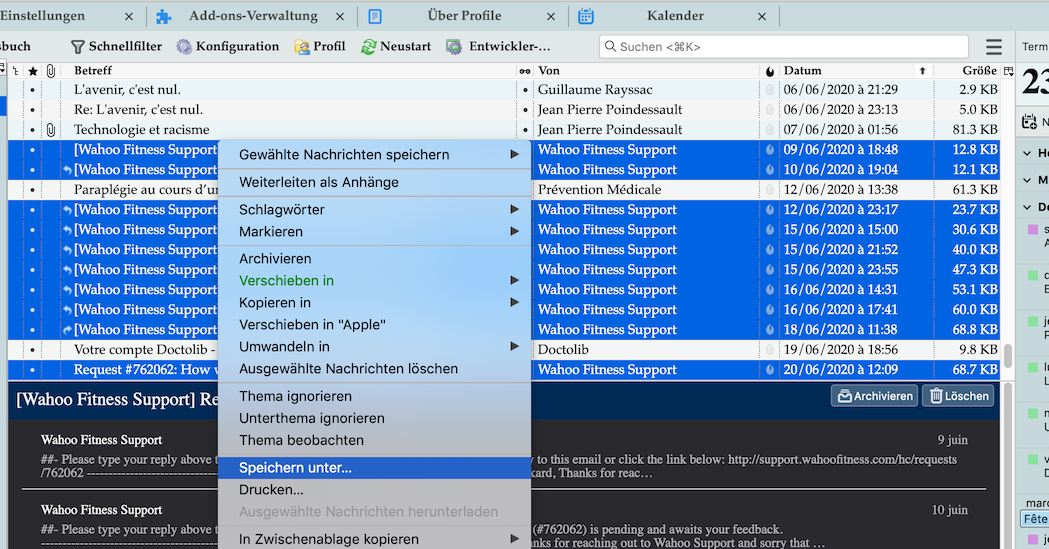
Task: Sort by the Datum column header
Action: coord(856,71)
